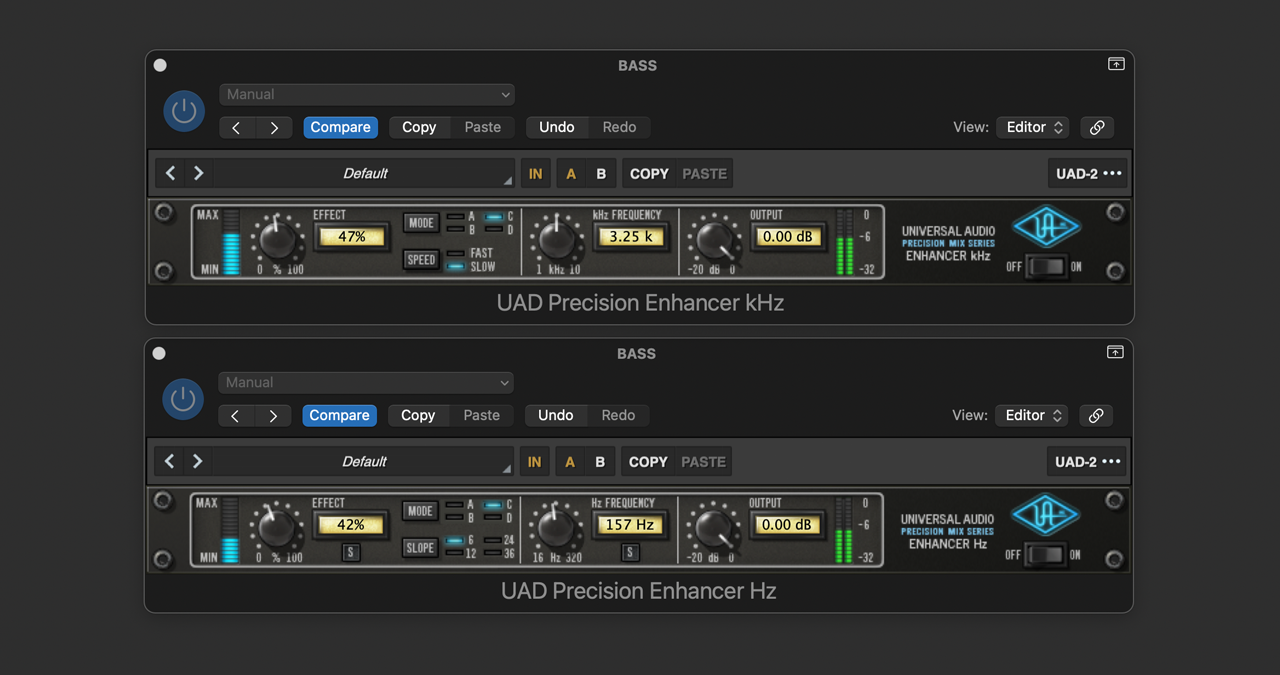Click UAD toolbar next arrow in kHz plugin
Image resolution: width=1280 pixels, height=675 pixels.
pyautogui.click(x=198, y=173)
